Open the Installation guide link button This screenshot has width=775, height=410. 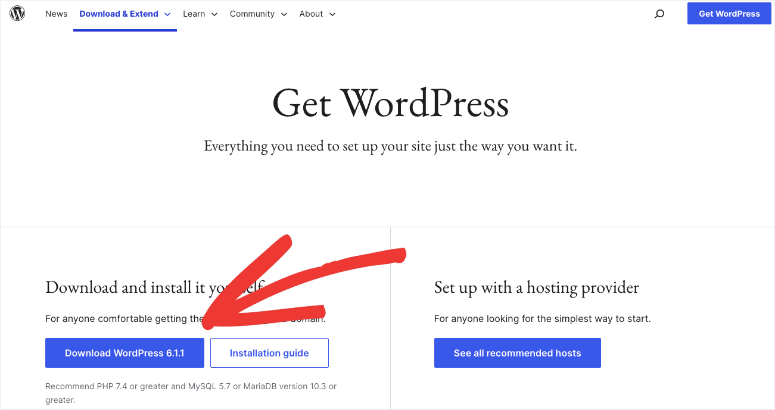click(x=269, y=353)
